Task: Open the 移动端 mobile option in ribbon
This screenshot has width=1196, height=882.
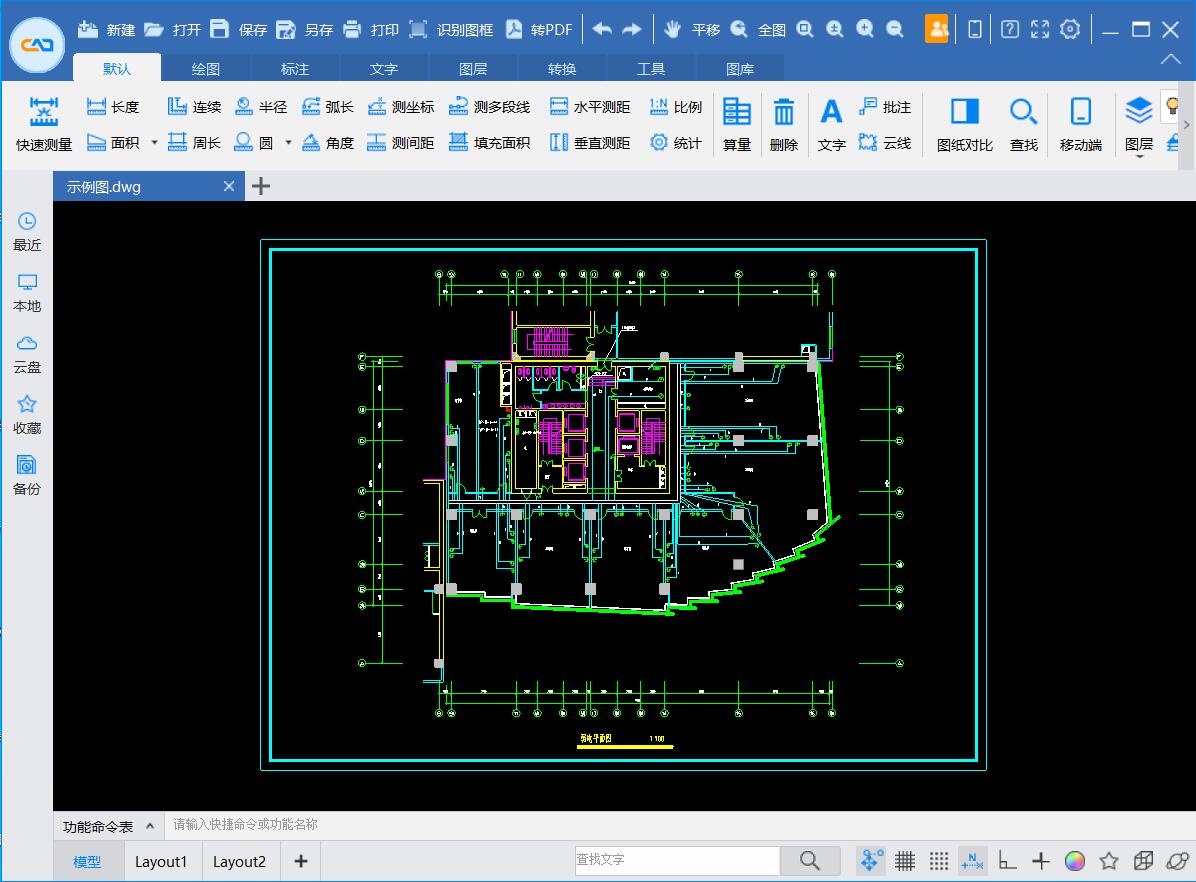Action: click(x=1081, y=124)
